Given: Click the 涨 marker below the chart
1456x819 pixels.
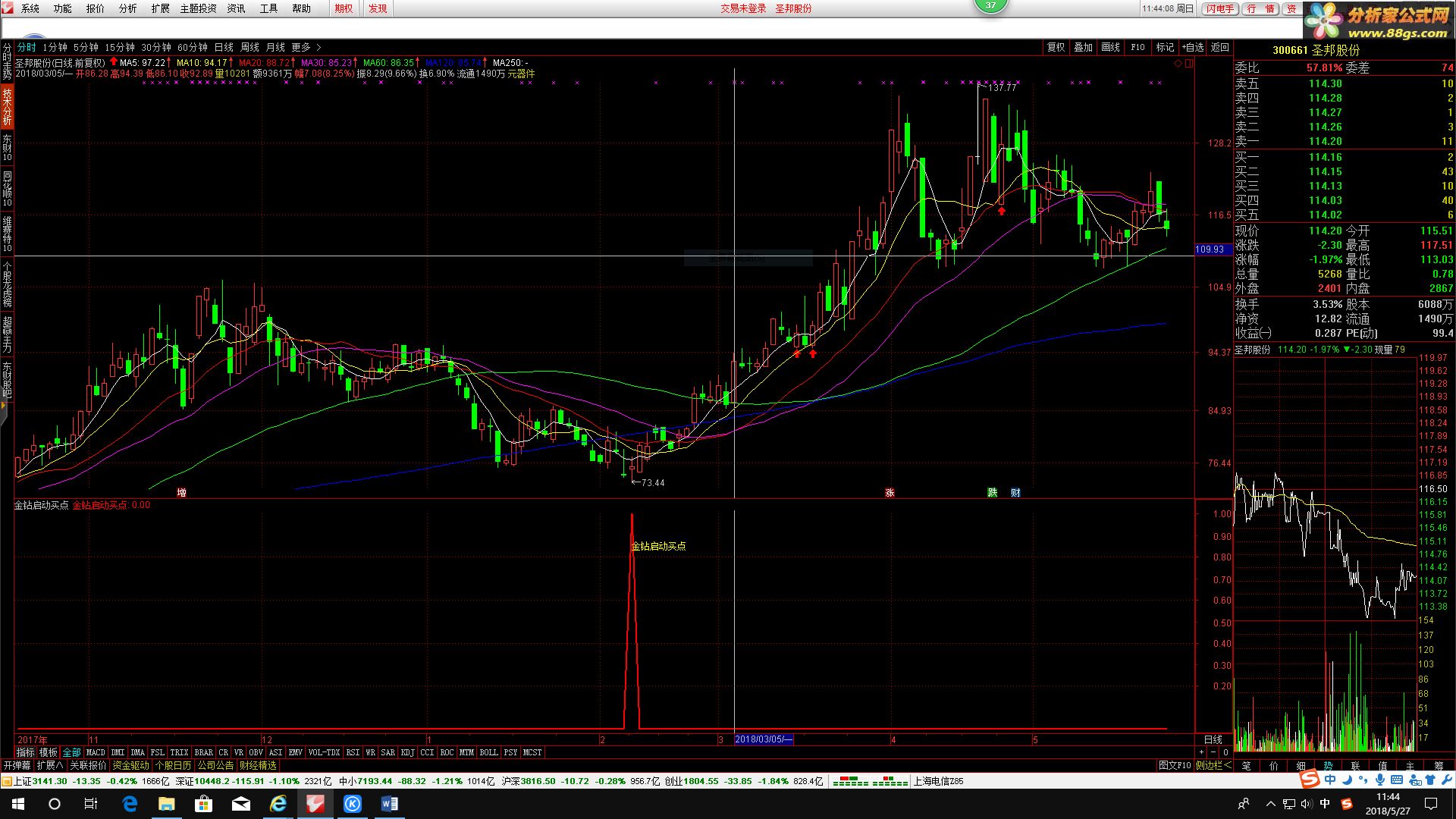Looking at the screenshot, I should click(890, 492).
